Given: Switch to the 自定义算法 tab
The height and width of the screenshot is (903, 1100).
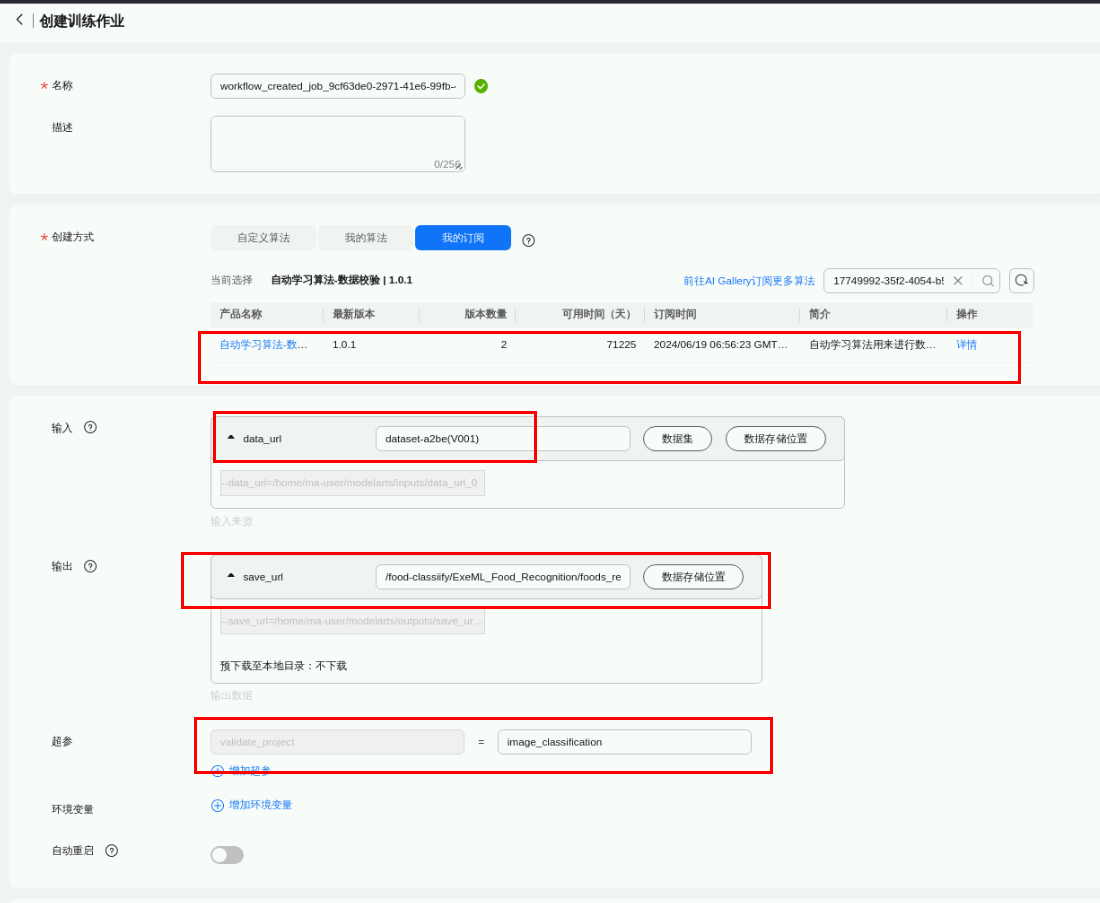Looking at the screenshot, I should tap(263, 238).
